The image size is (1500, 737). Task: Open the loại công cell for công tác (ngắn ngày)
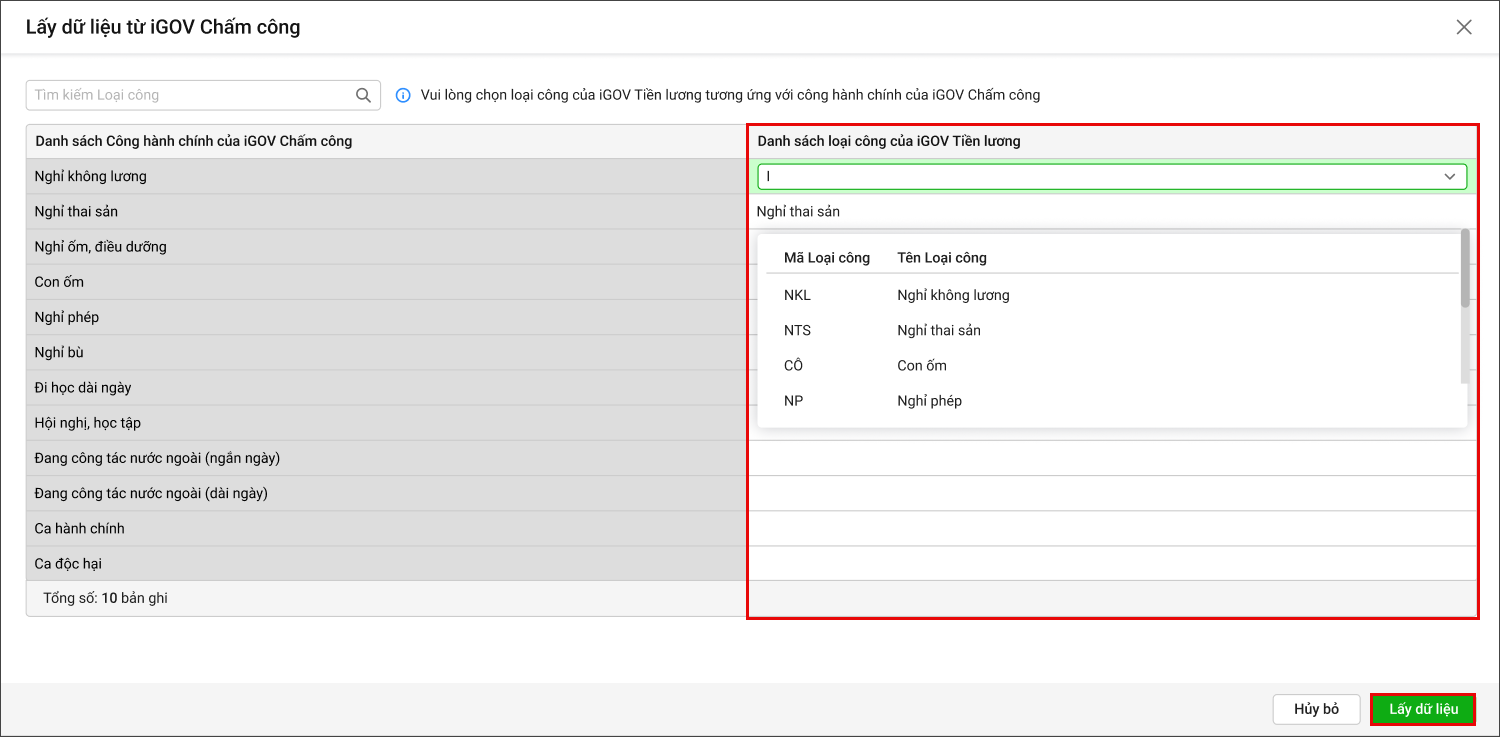1112,458
